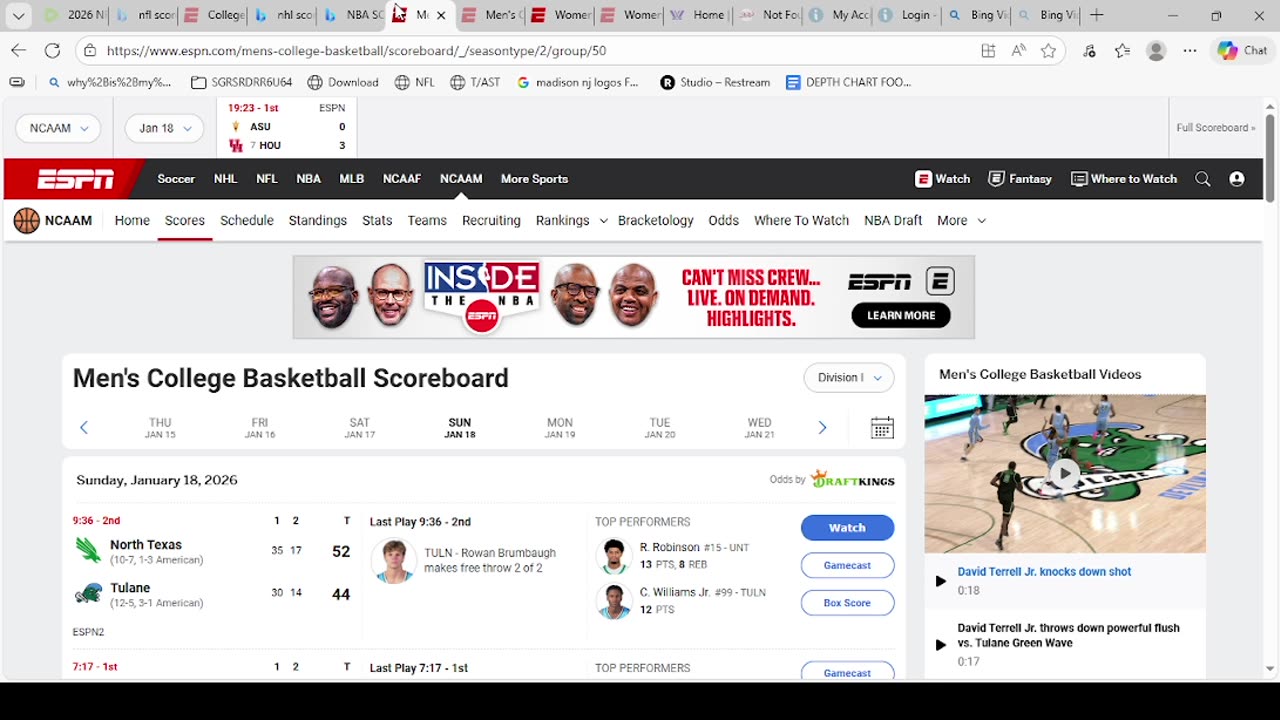
Task: Open the Tulane team link
Action: pos(130,588)
